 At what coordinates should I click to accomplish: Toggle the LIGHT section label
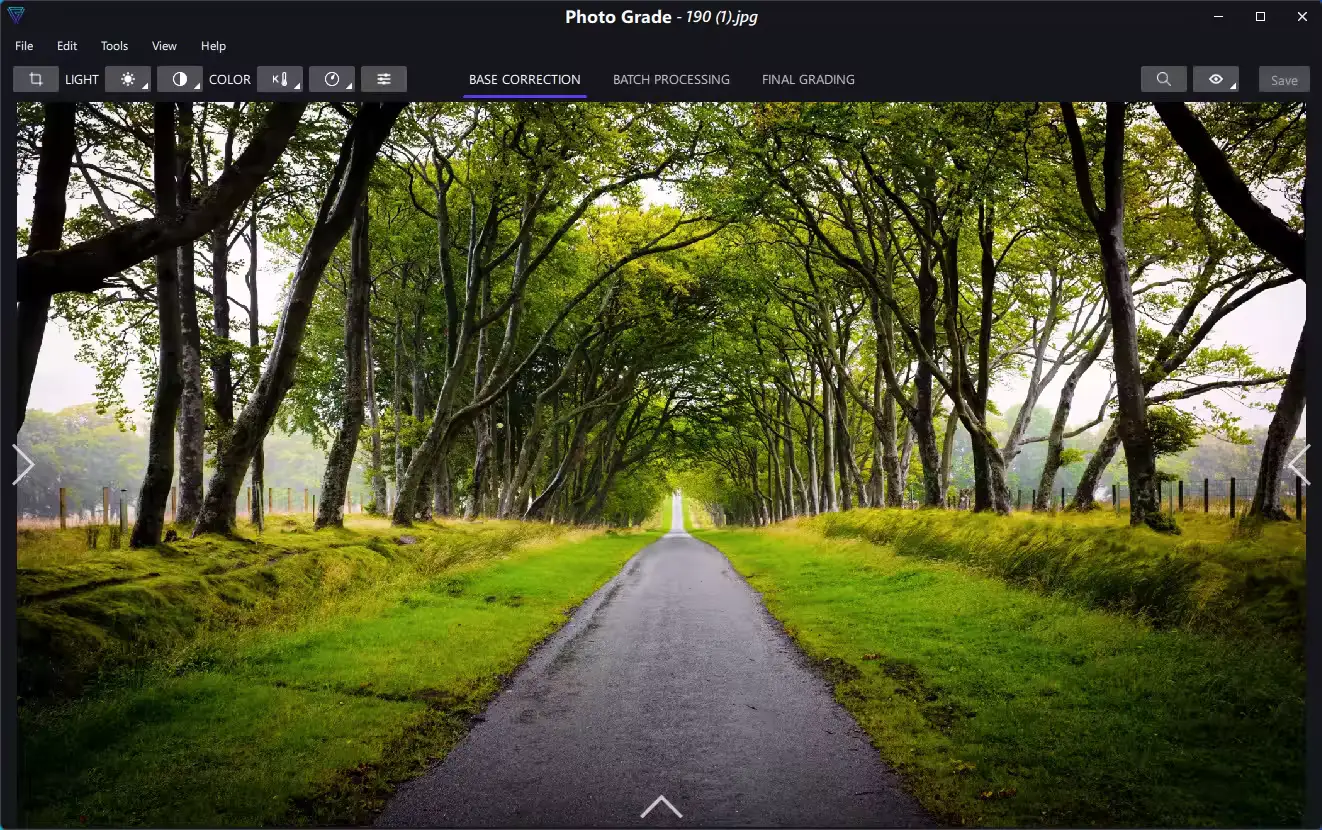click(81, 79)
